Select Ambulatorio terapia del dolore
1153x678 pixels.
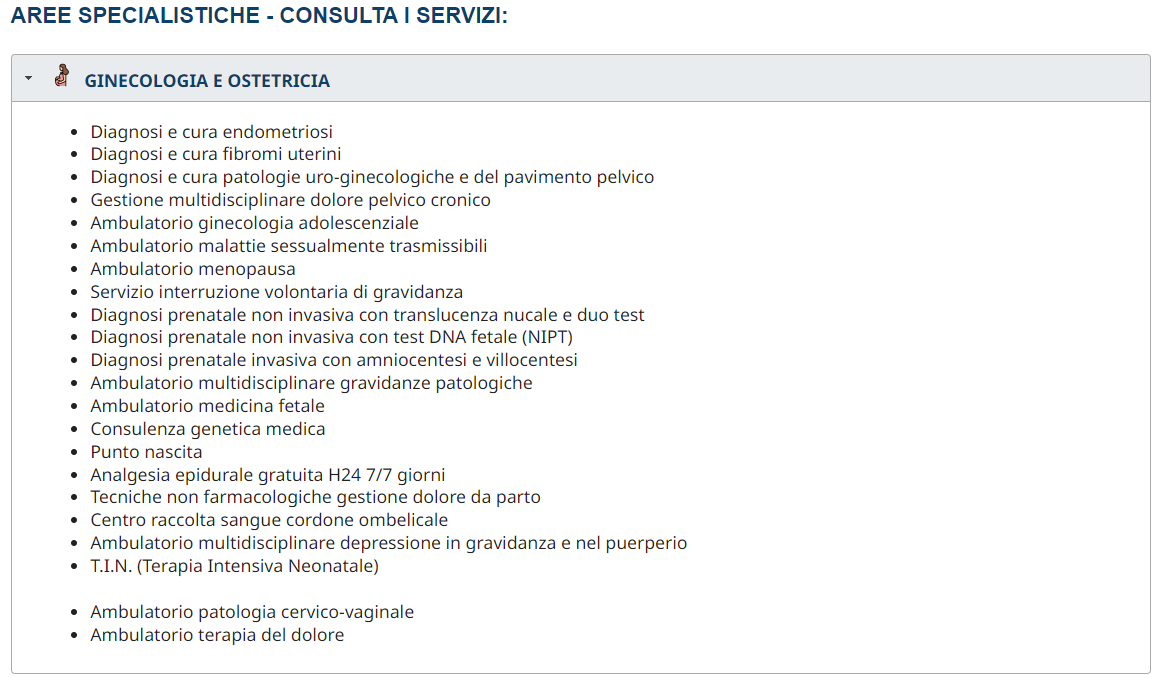click(x=217, y=635)
